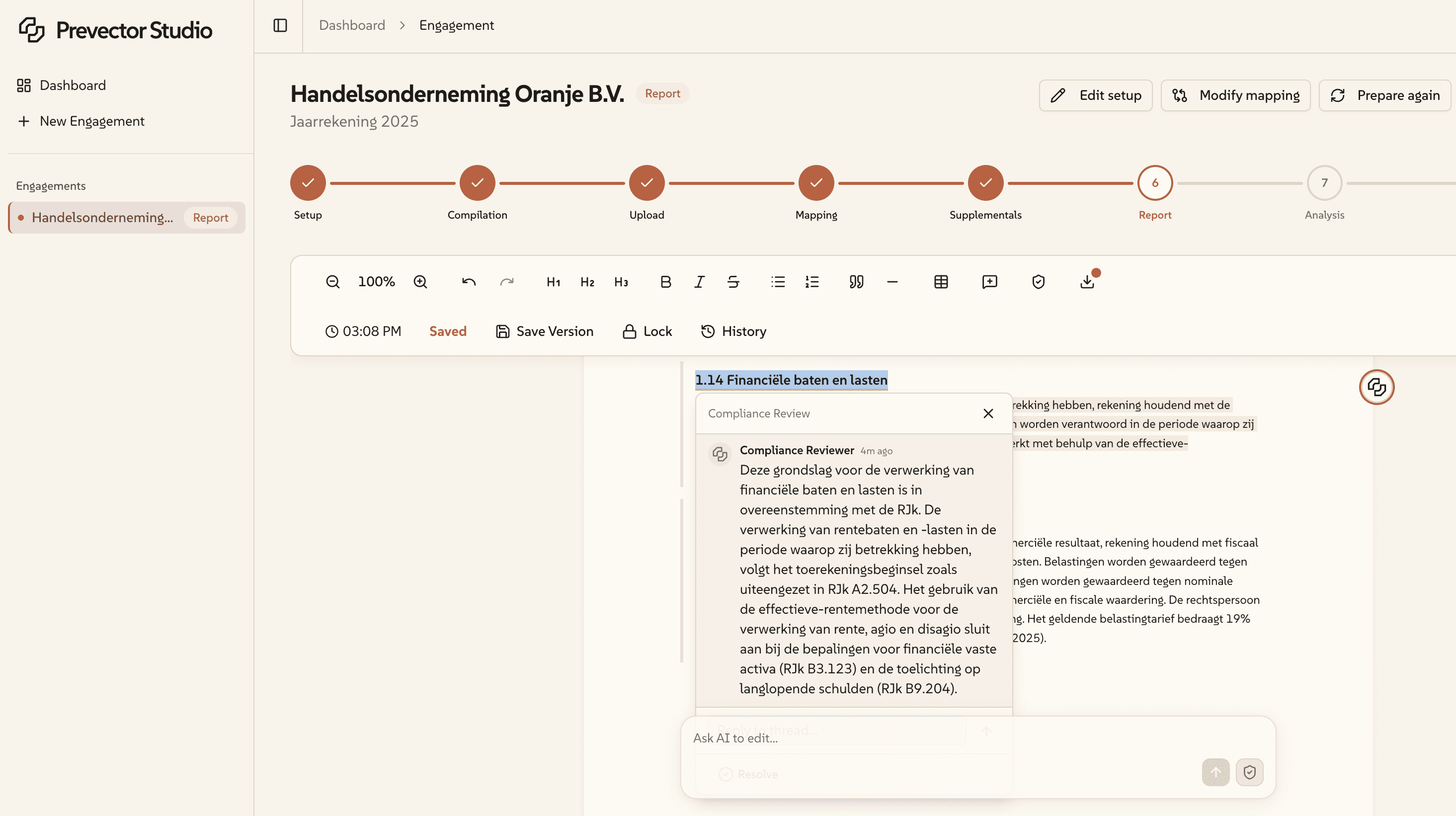Screen dimensions: 1456x816
Task: Click the zoom out magnifier icon
Action: (332, 281)
